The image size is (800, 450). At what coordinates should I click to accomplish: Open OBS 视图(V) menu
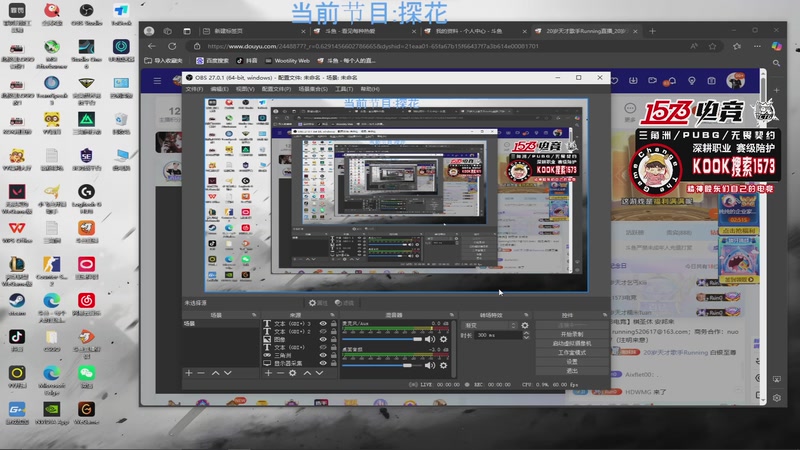[x=245, y=89]
